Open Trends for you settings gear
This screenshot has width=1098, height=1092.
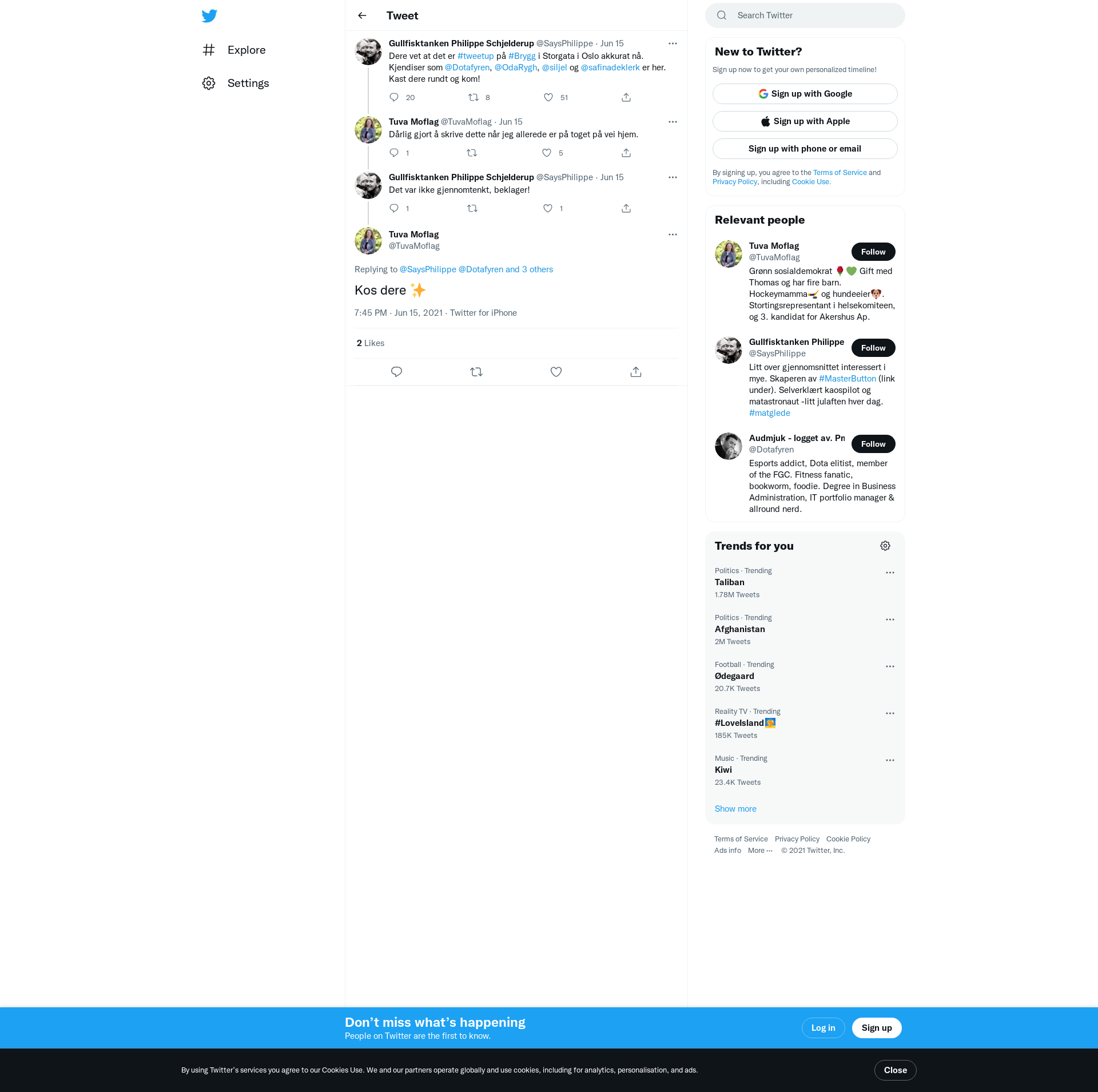point(885,546)
